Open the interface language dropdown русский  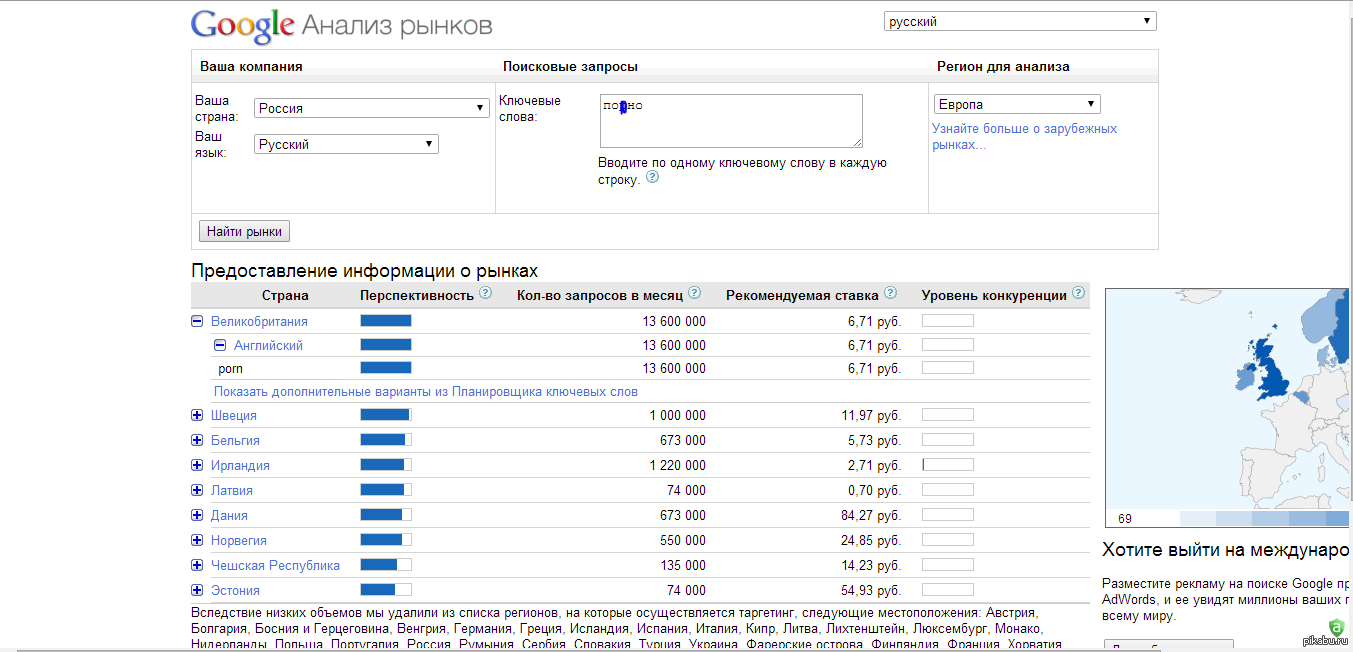coord(1020,21)
